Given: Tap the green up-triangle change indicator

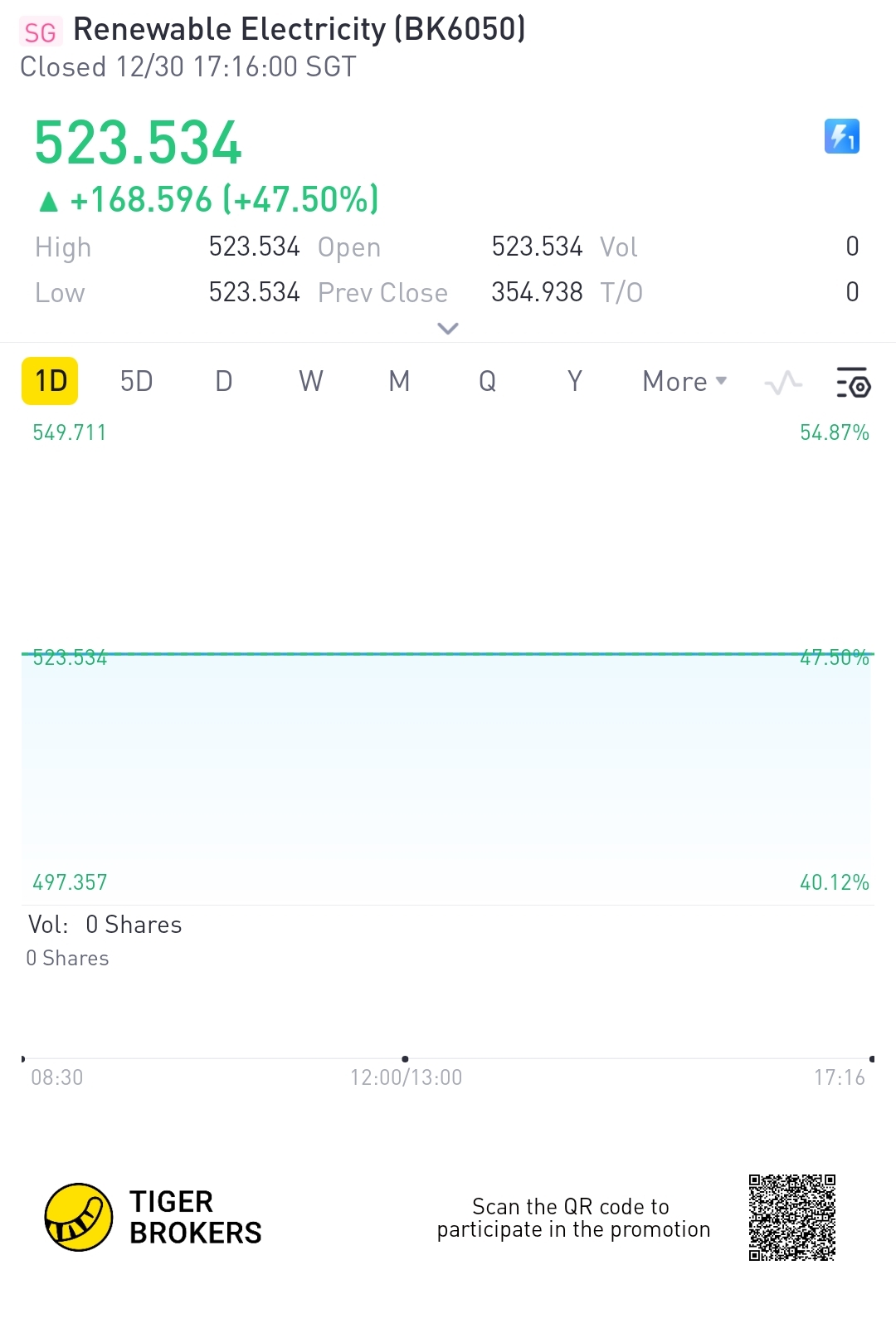Looking at the screenshot, I should click(49, 201).
